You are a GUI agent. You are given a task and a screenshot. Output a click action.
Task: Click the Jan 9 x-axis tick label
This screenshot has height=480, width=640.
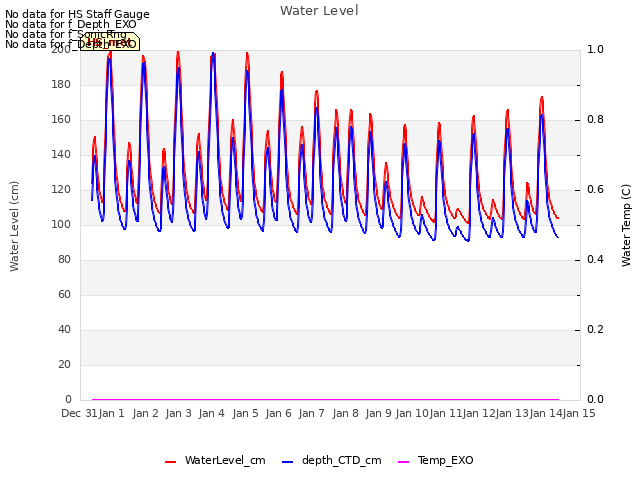point(379,413)
